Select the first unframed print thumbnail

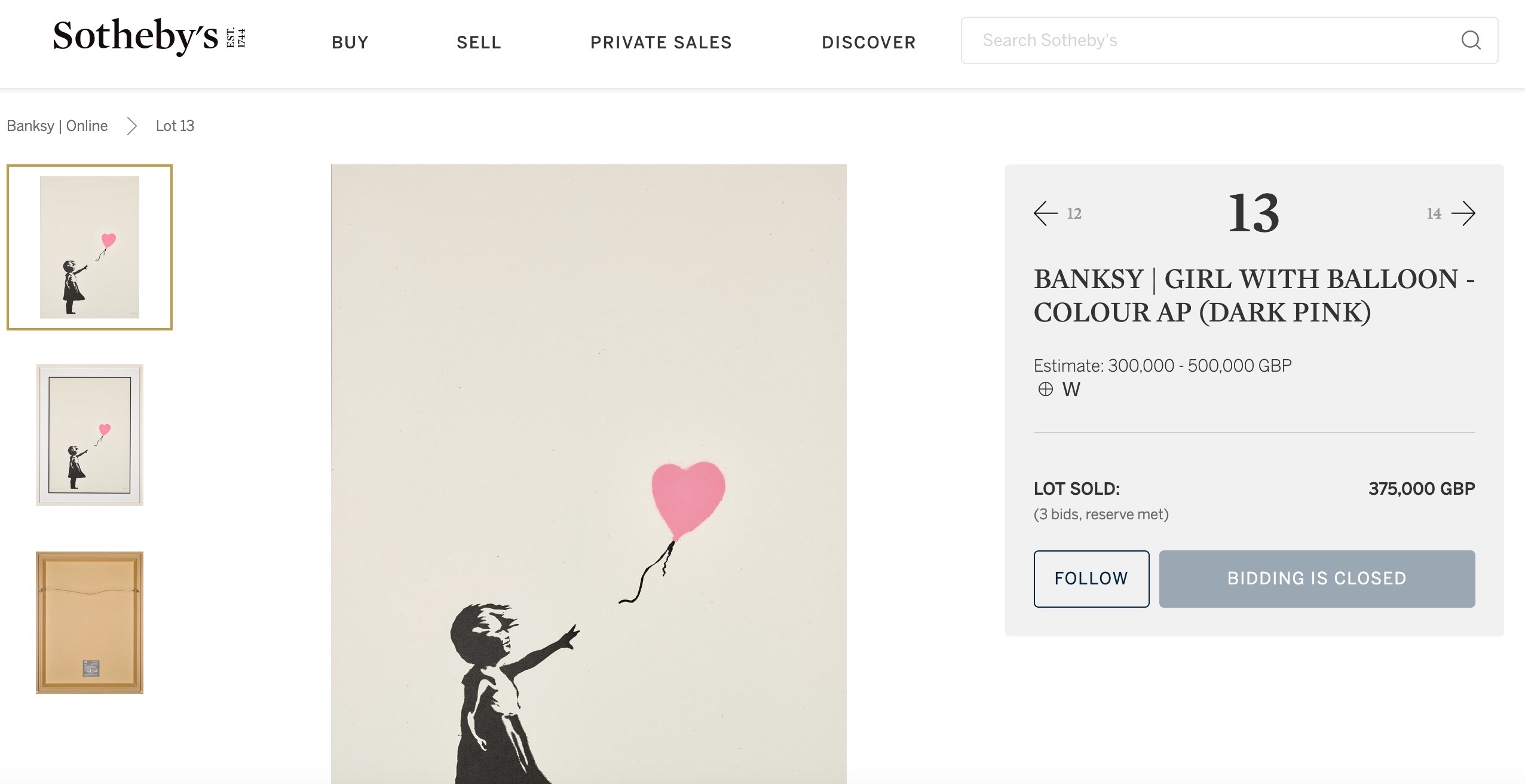[90, 247]
